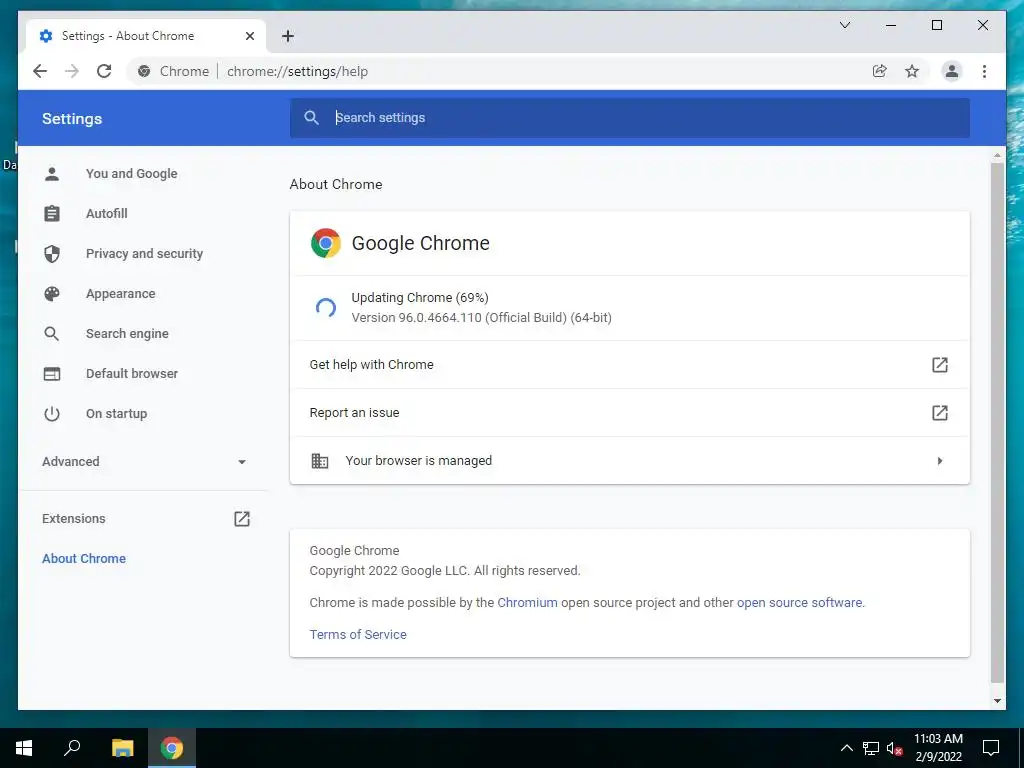Open the Chromium project link
Image resolution: width=1024 pixels, height=768 pixels.
528,603
